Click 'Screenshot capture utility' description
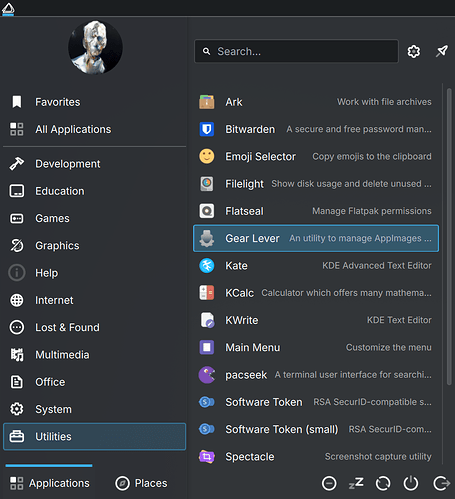 click(x=378, y=456)
